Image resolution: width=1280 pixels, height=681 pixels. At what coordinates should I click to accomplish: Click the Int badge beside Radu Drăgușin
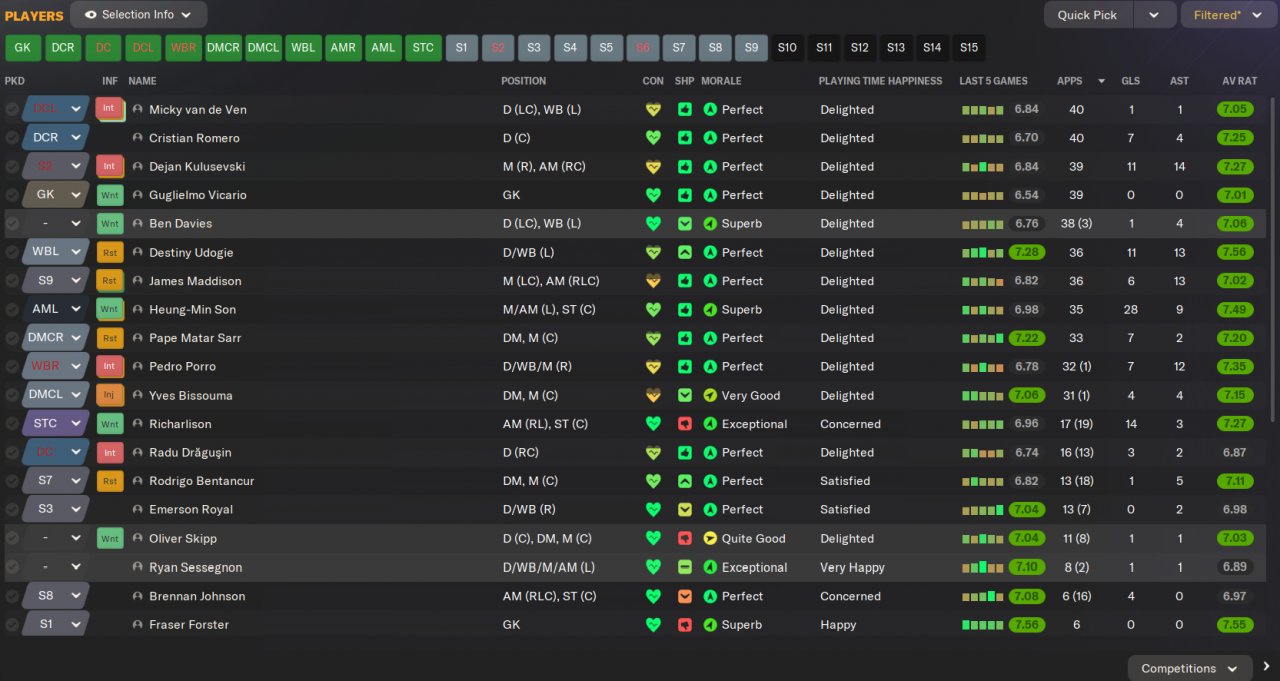[110, 452]
